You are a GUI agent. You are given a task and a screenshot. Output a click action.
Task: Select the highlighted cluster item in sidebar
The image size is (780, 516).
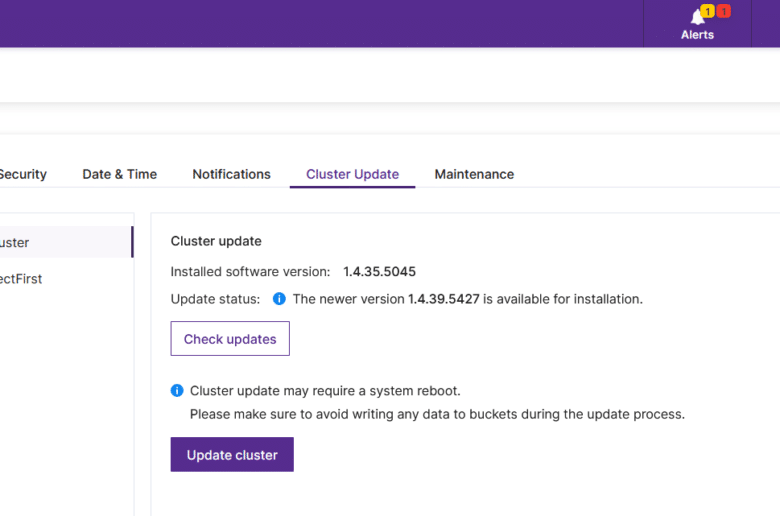(66, 242)
